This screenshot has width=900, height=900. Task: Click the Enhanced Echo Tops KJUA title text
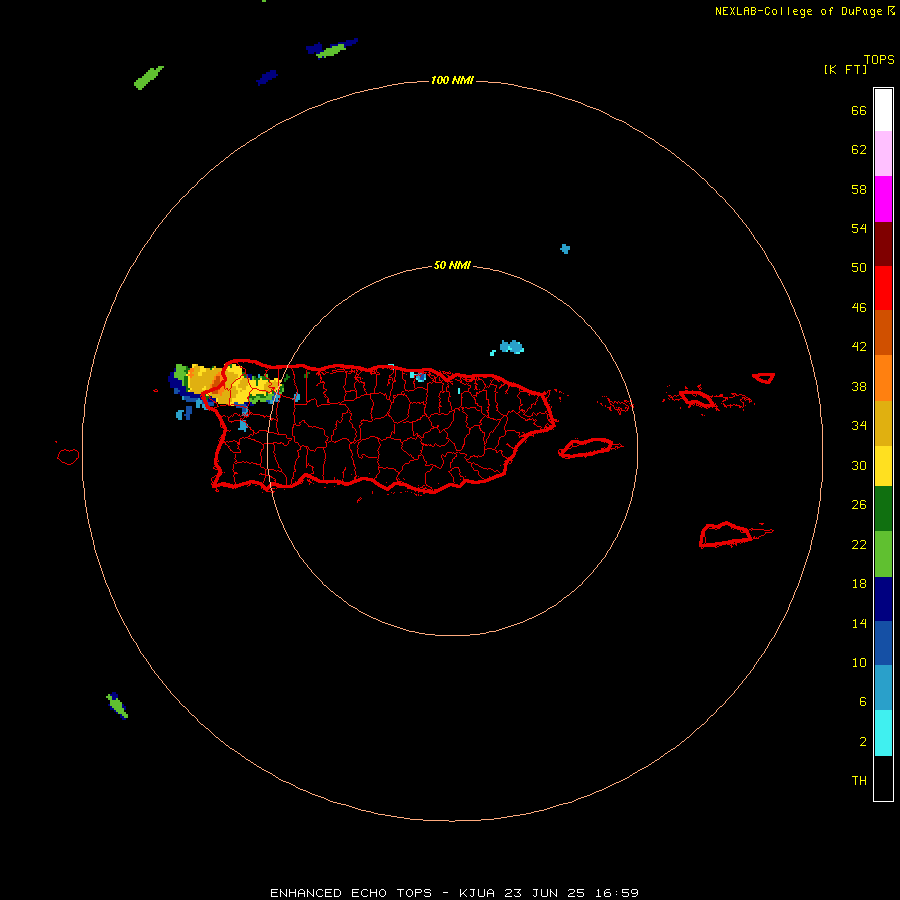point(454,893)
